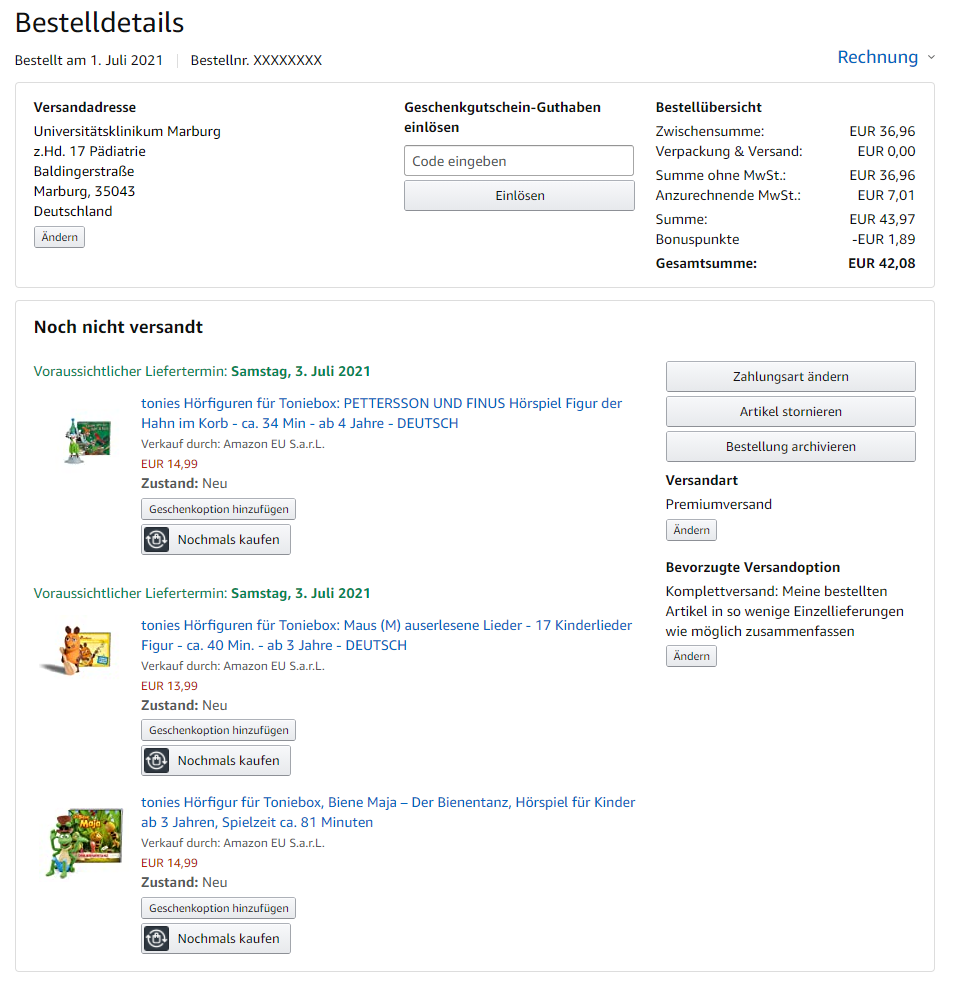Click Zahlungsart ändern button

click(790, 377)
